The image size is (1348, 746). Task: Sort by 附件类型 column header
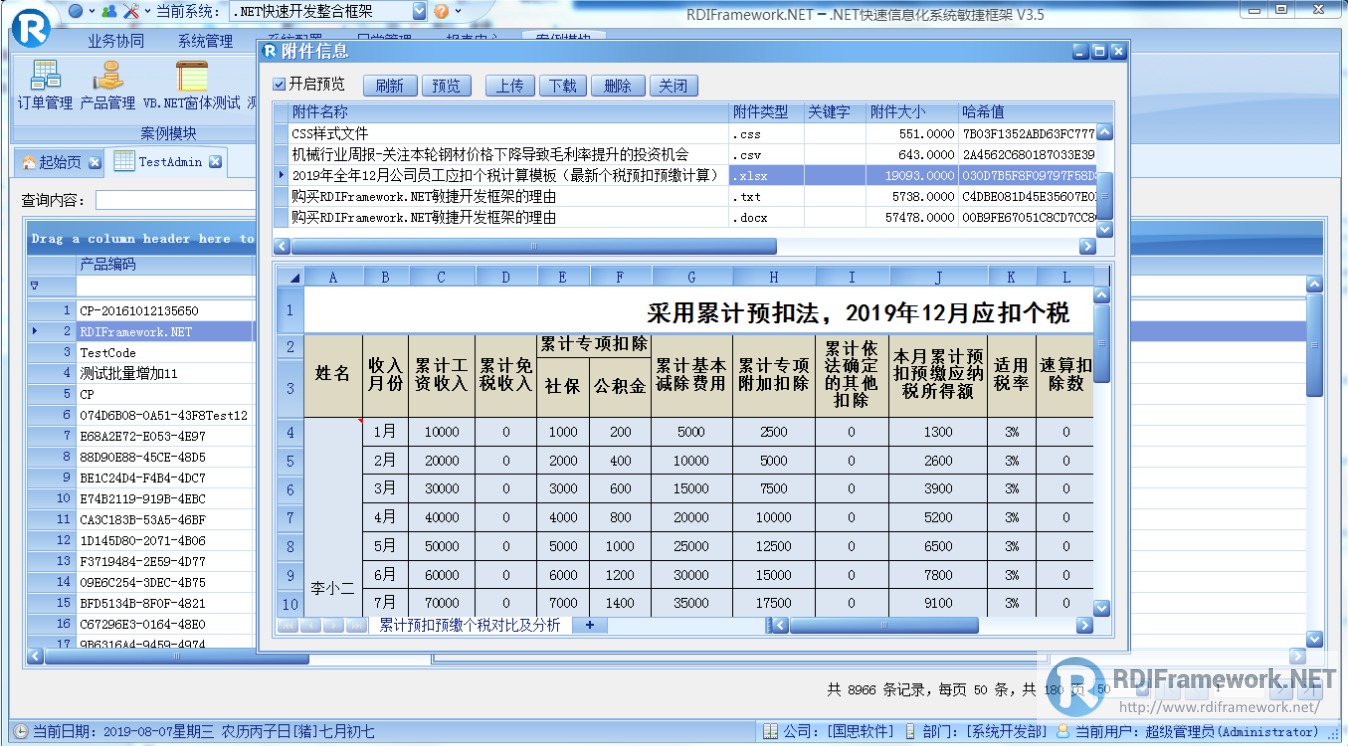767,112
